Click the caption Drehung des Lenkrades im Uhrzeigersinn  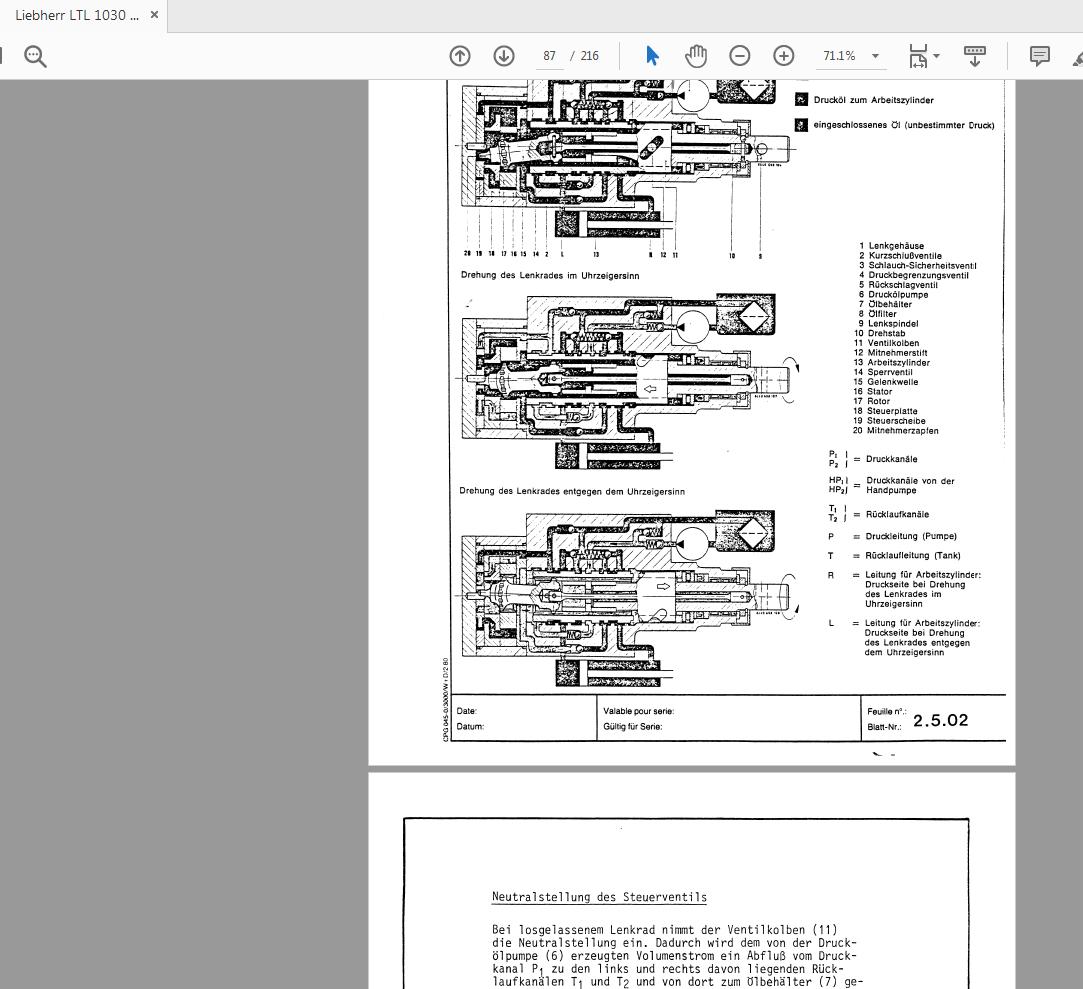(550, 276)
